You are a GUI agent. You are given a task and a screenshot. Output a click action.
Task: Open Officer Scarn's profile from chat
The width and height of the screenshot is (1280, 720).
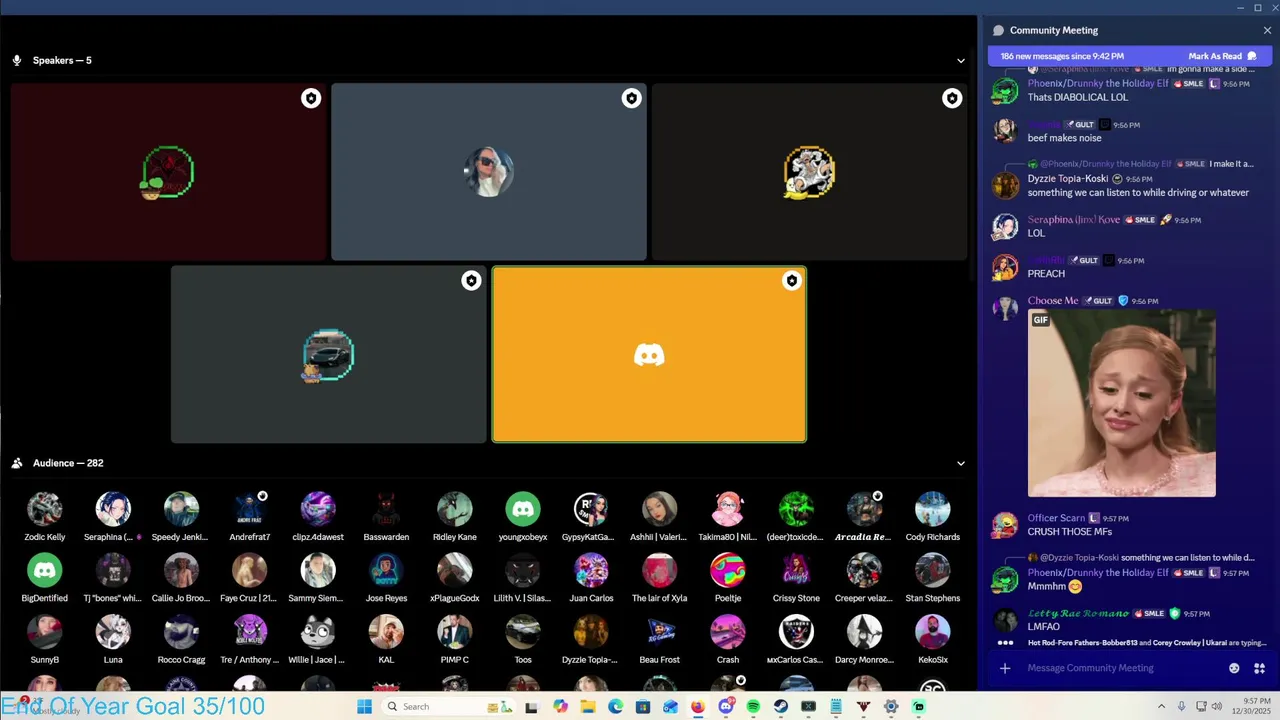pyautogui.click(x=1056, y=518)
